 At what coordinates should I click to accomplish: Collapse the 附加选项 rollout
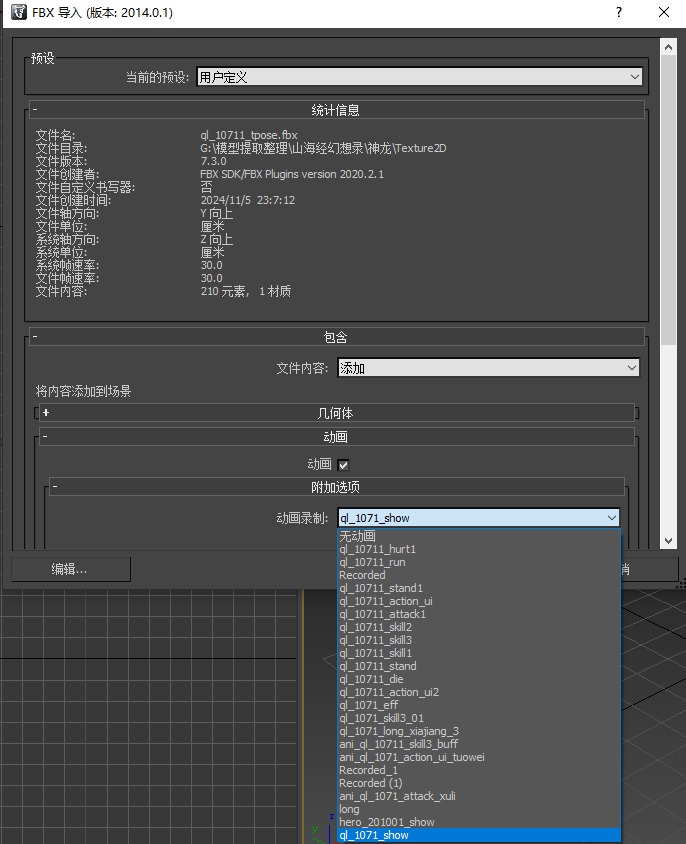[337, 487]
